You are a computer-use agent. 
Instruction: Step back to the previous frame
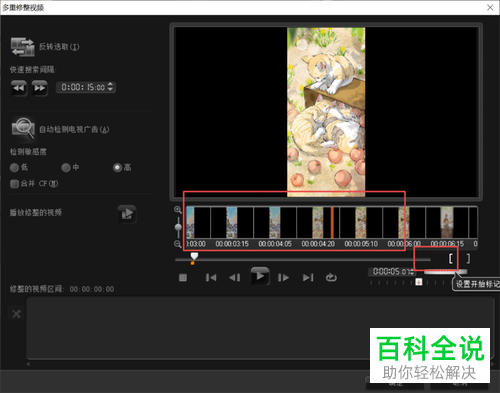(235, 278)
